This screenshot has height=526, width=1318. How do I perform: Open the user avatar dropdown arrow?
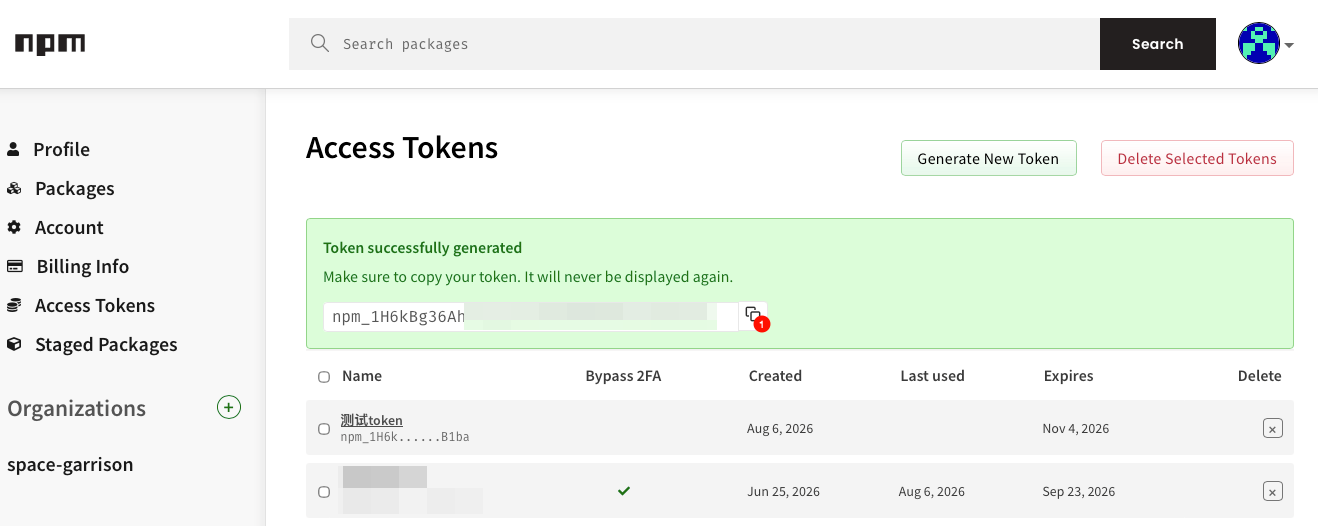tap(1289, 45)
